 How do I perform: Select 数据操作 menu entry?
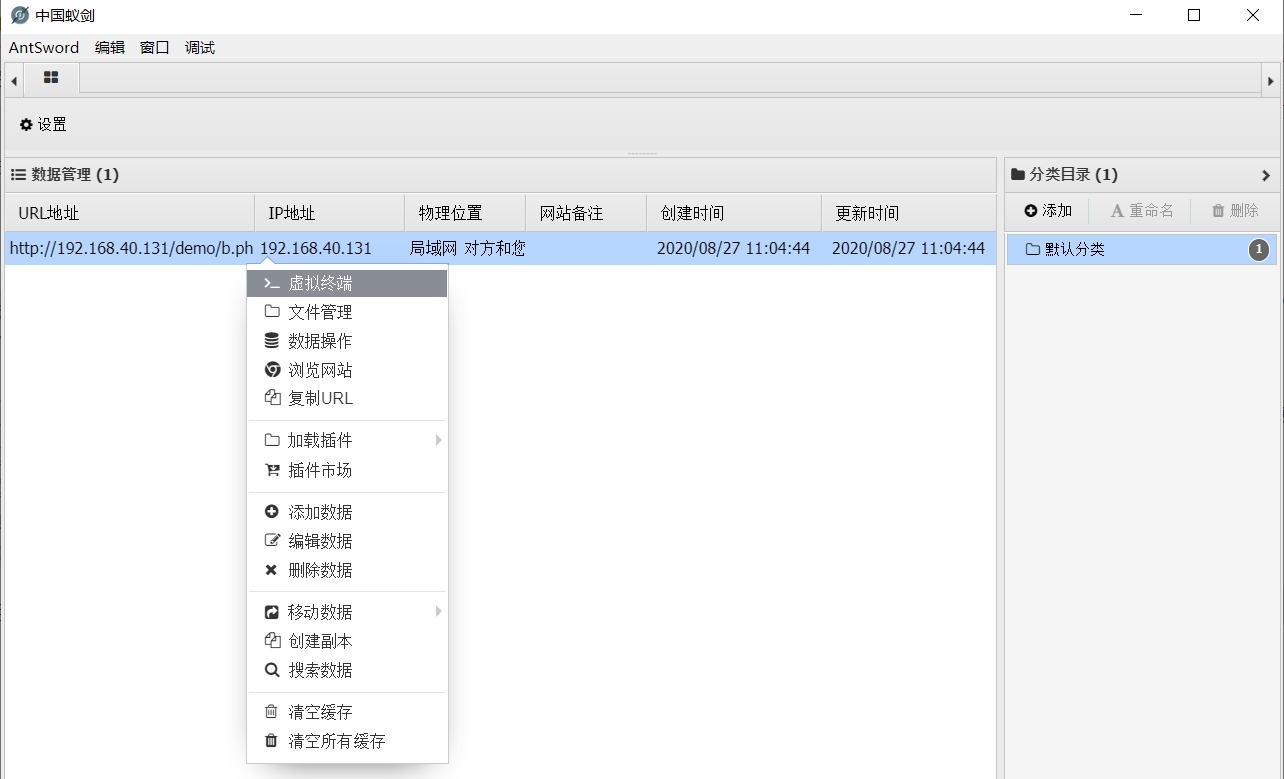tap(347, 342)
